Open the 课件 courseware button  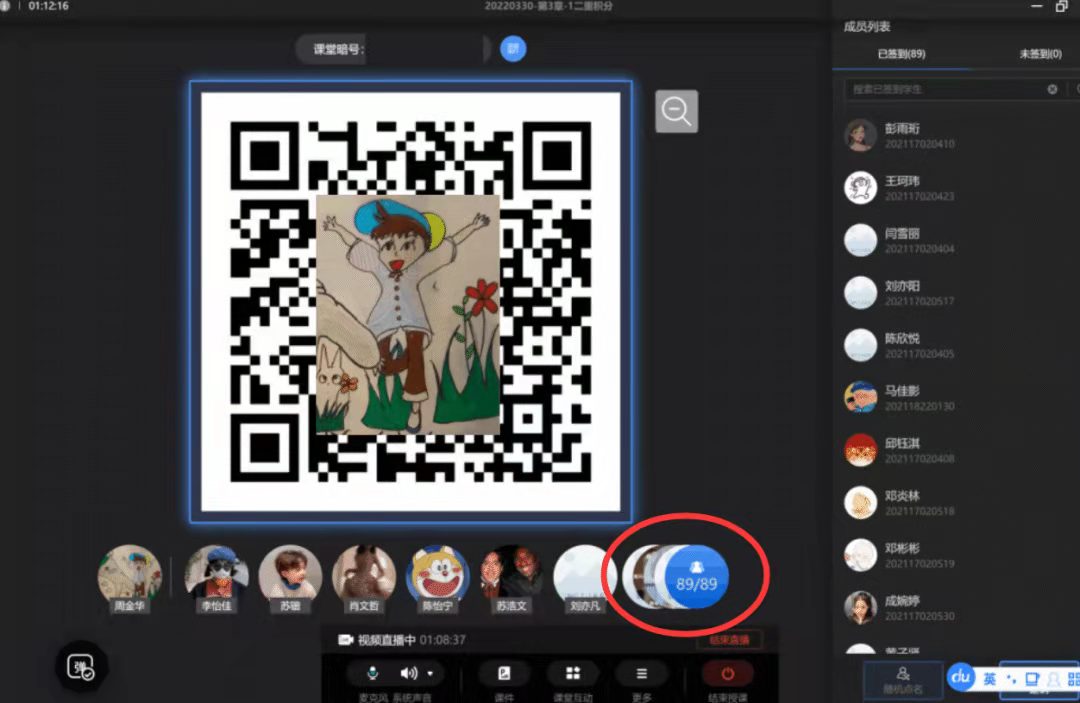click(x=504, y=673)
